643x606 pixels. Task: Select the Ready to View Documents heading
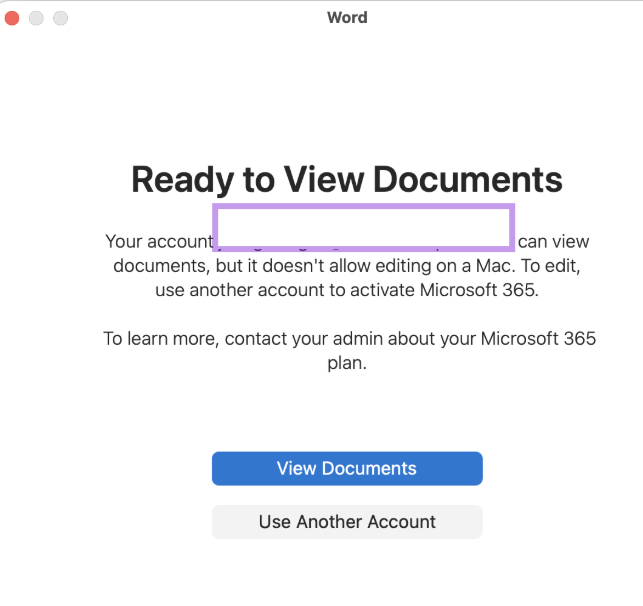[347, 180]
